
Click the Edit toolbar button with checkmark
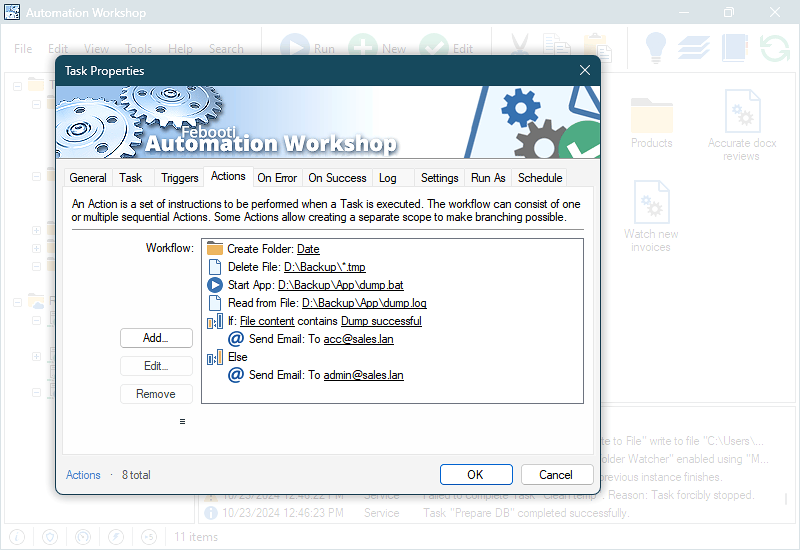pos(446,48)
